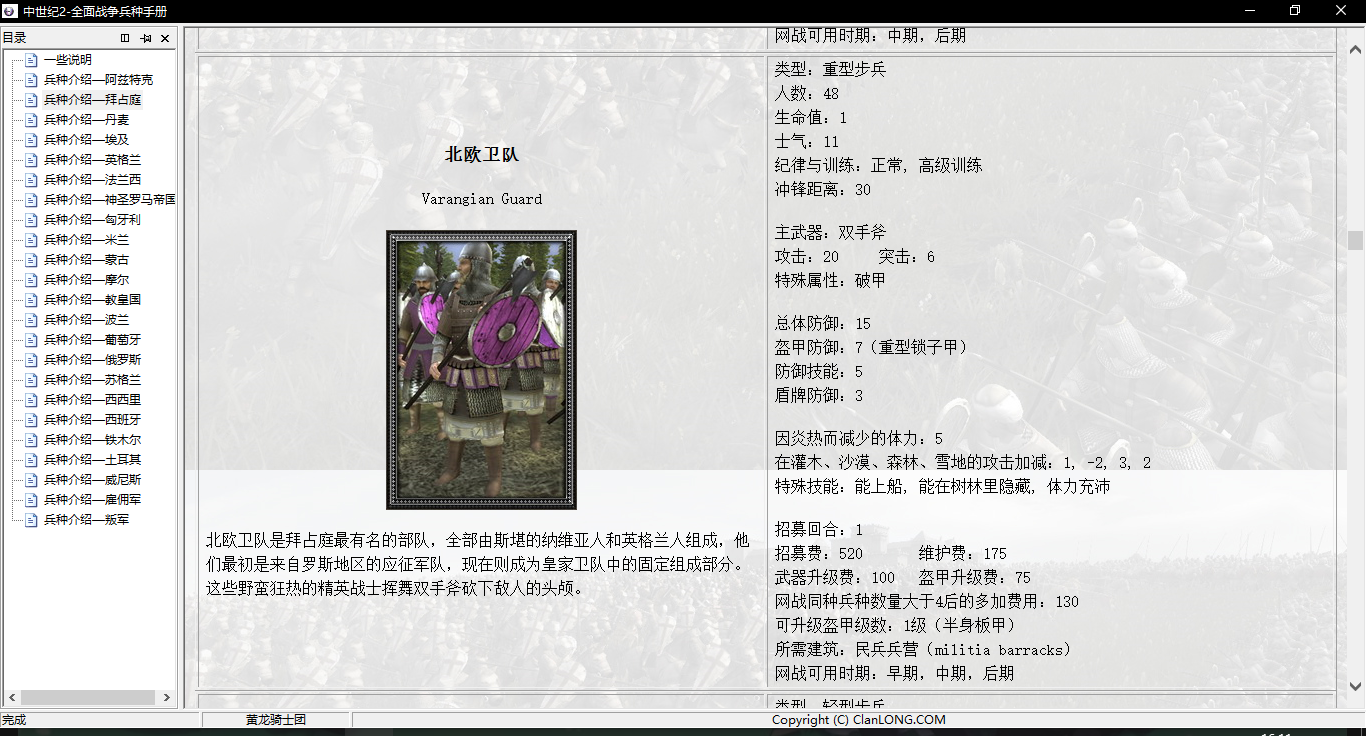Click the page icon beside 兵种介绍—米兰

[32, 240]
